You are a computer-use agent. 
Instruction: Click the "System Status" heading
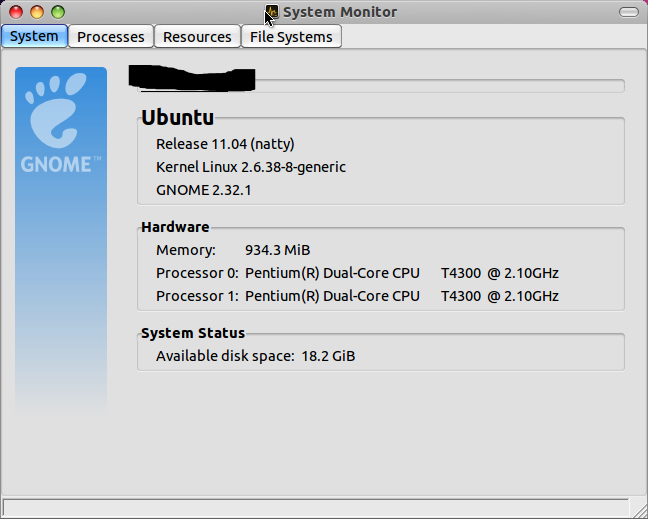coord(193,333)
